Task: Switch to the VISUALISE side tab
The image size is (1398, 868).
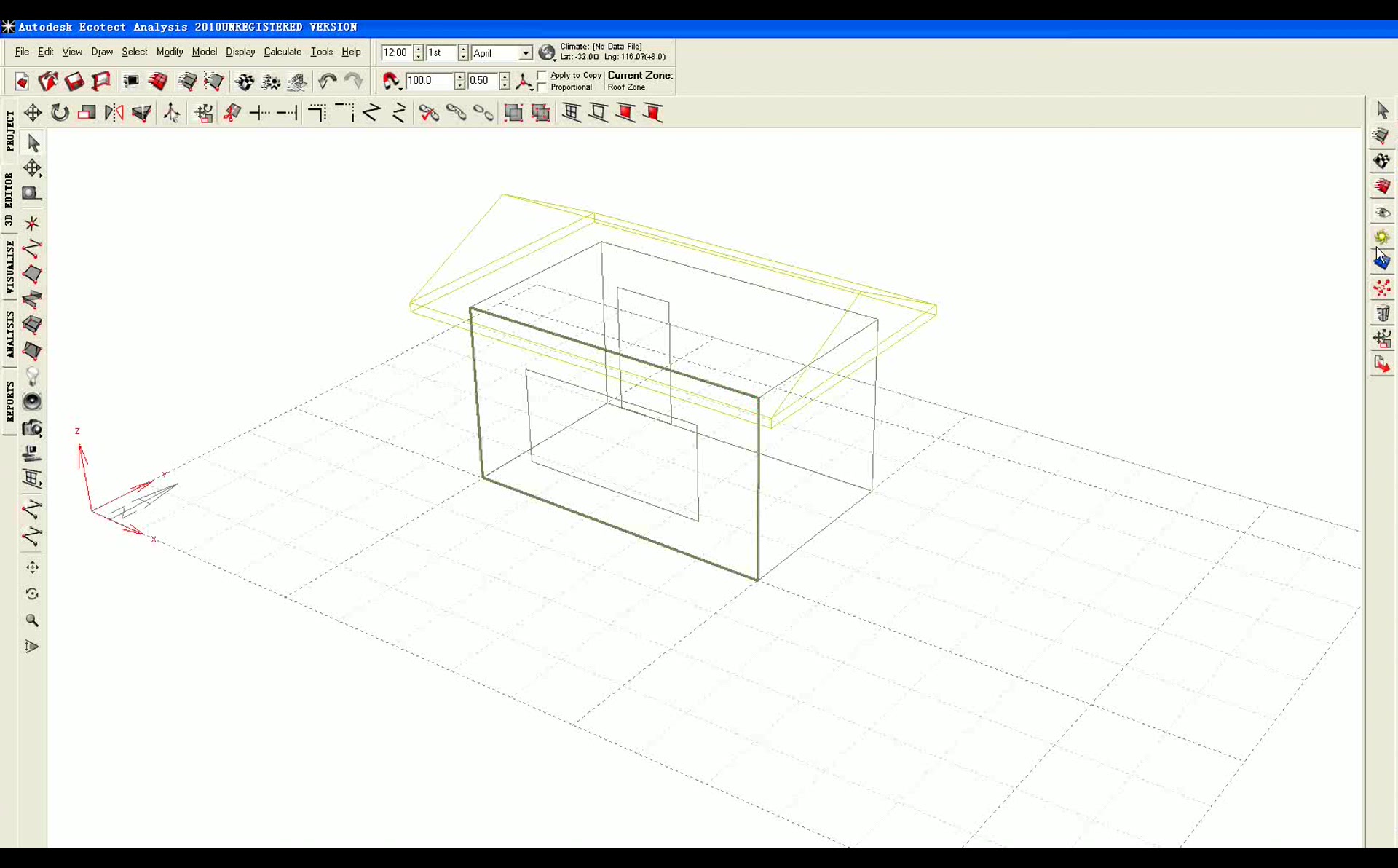Action: click(9, 267)
